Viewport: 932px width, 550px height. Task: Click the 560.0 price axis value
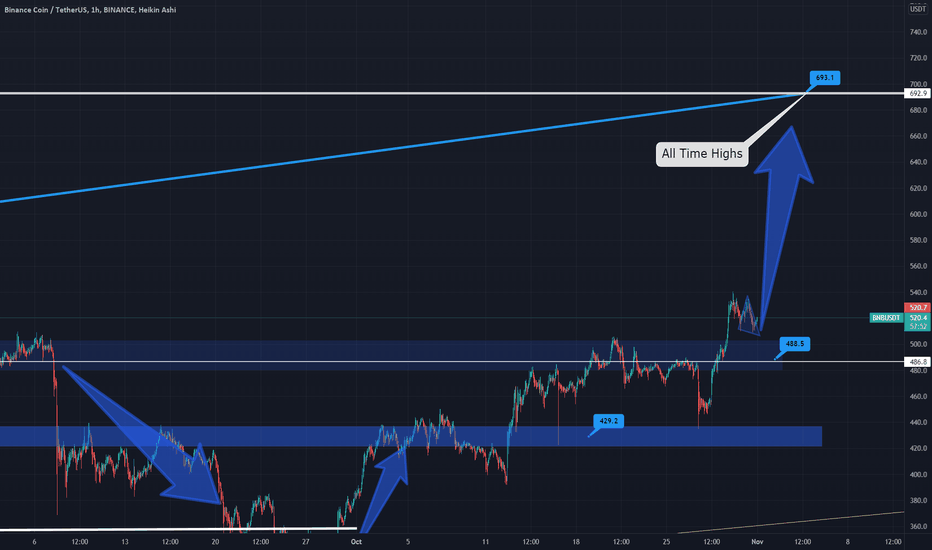click(918, 266)
